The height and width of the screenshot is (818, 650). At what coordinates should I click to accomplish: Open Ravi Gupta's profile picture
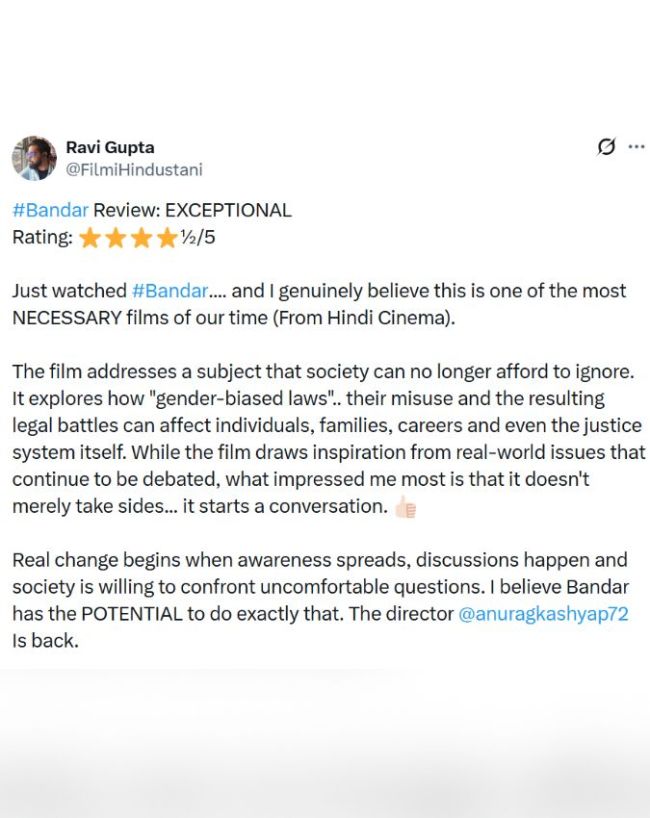[x=34, y=158]
